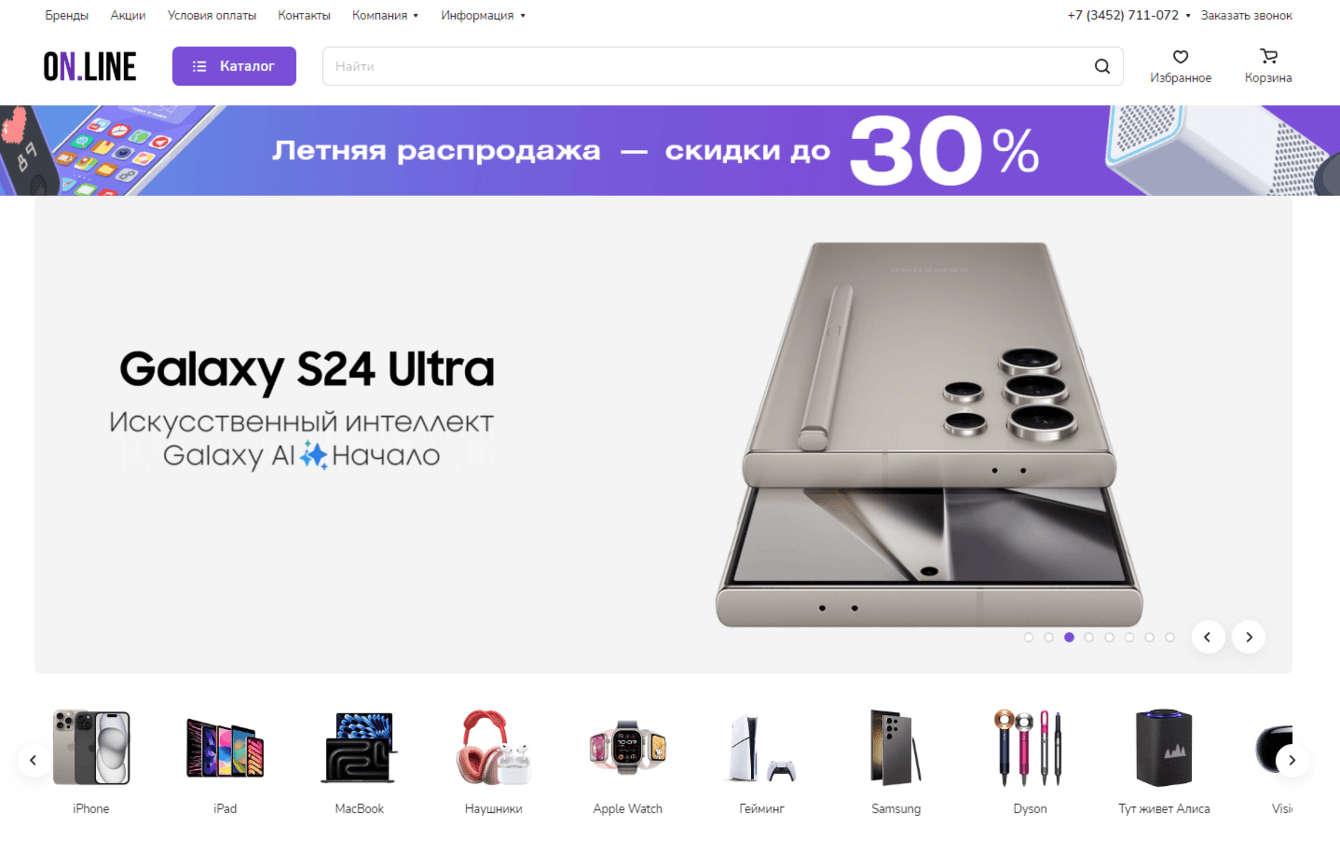1340x841 pixels.
Task: Select the iPhone category icon
Action: [x=91, y=747]
